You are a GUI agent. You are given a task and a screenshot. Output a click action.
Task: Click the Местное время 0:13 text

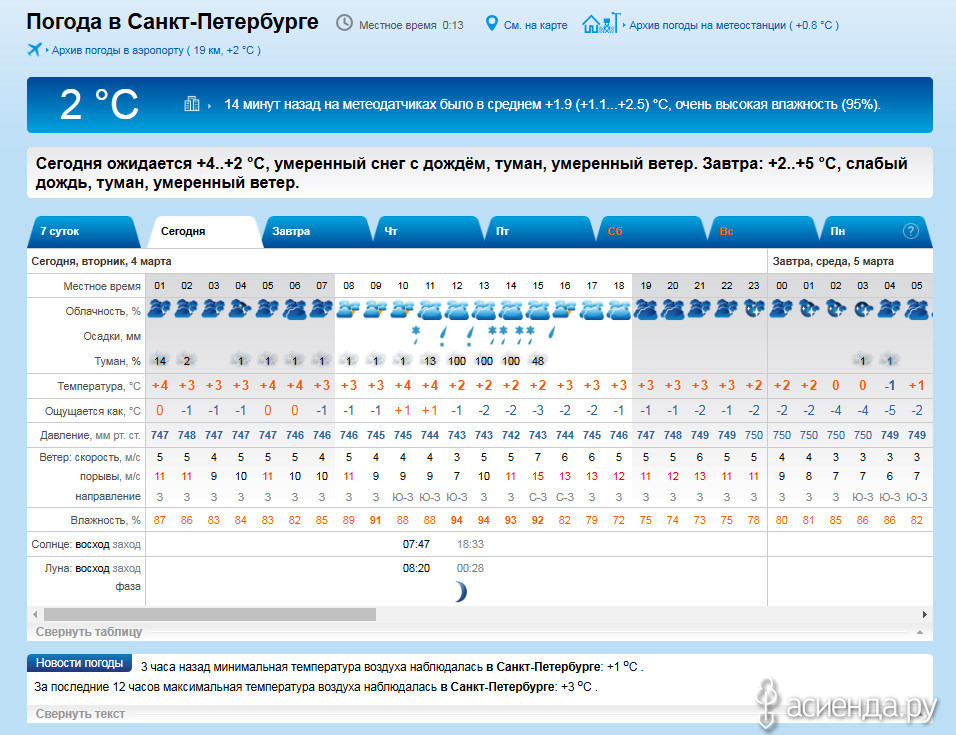(411, 25)
